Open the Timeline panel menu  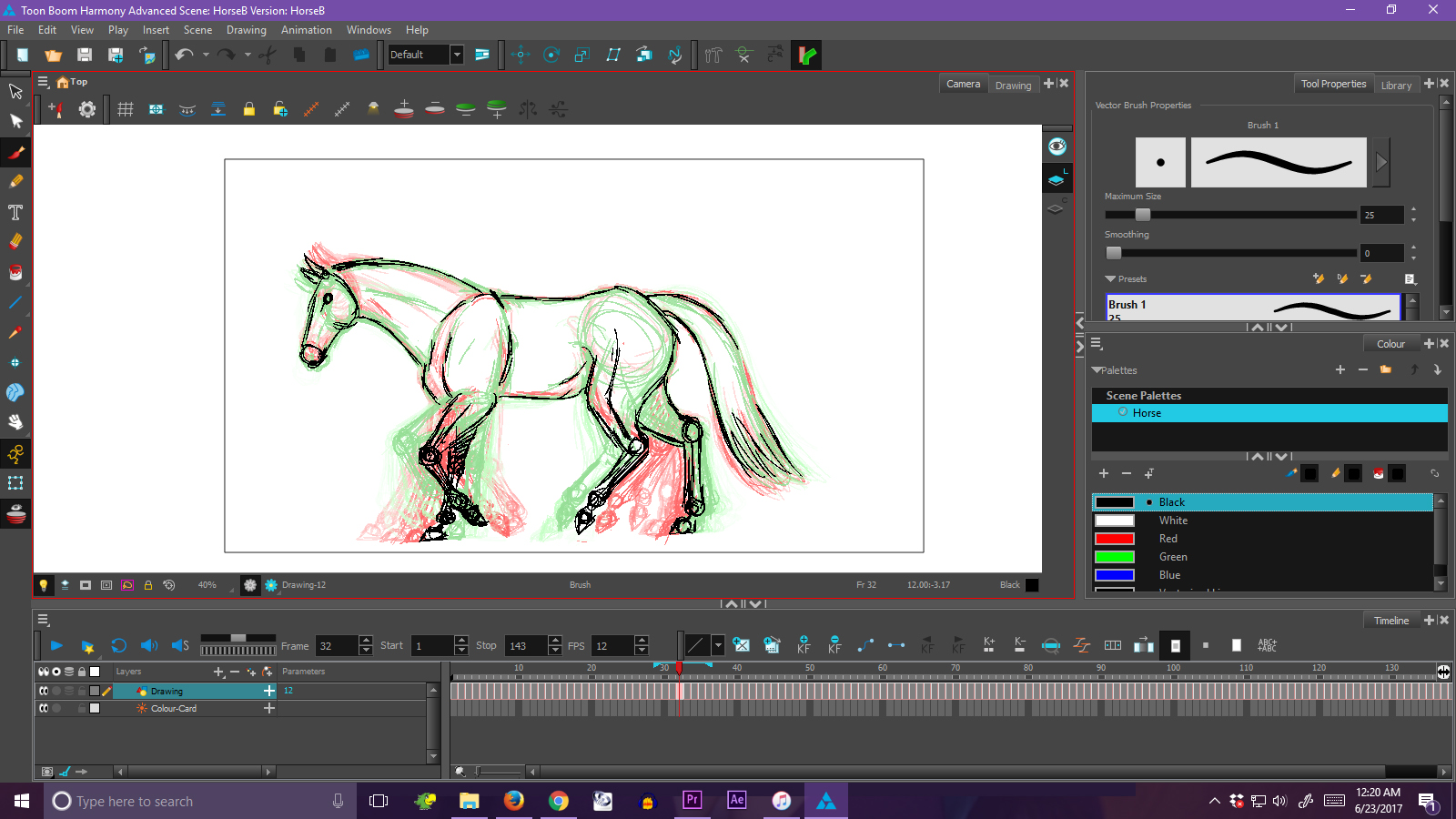point(43,620)
